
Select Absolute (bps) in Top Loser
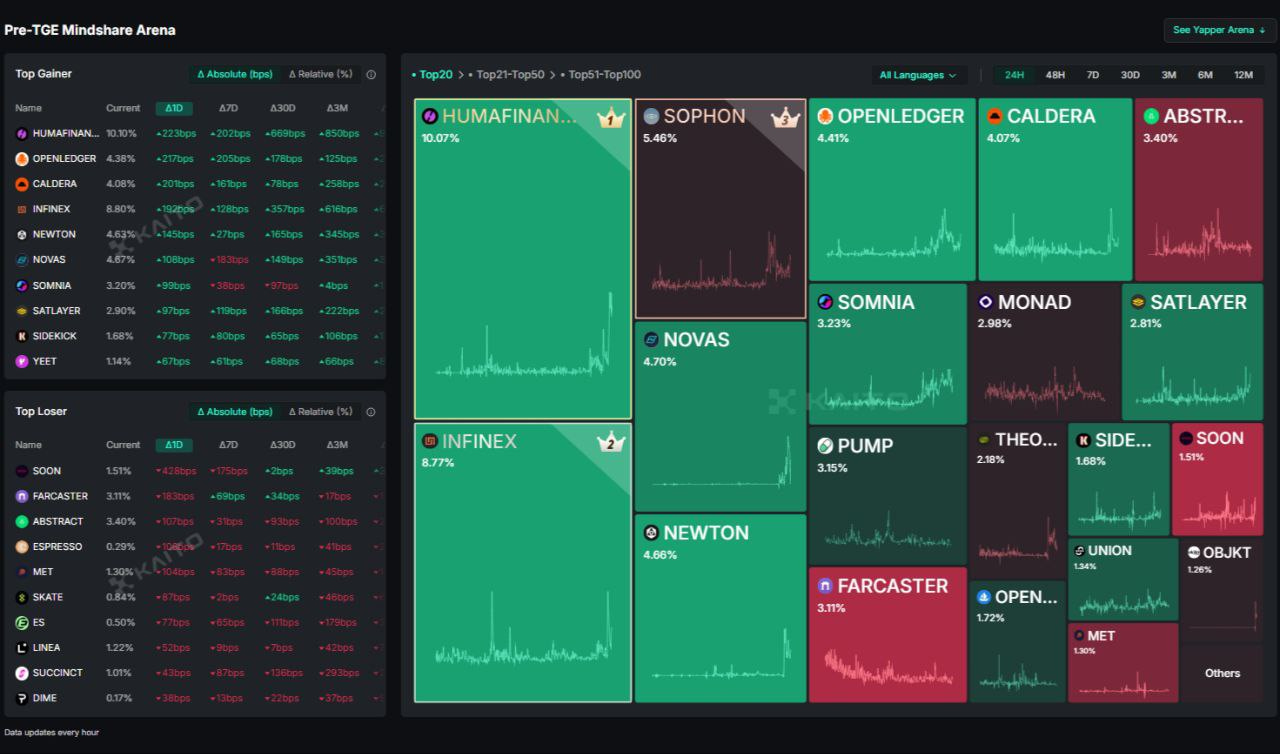(x=235, y=411)
